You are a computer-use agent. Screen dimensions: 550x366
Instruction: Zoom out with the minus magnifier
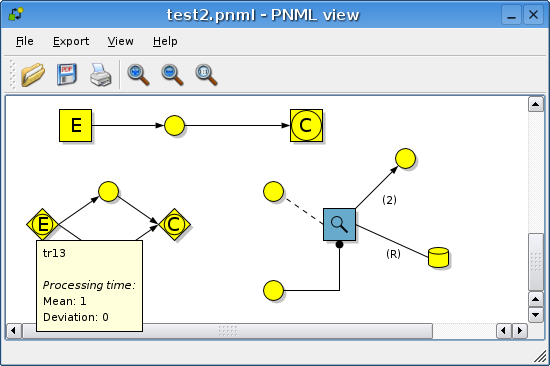click(172, 75)
